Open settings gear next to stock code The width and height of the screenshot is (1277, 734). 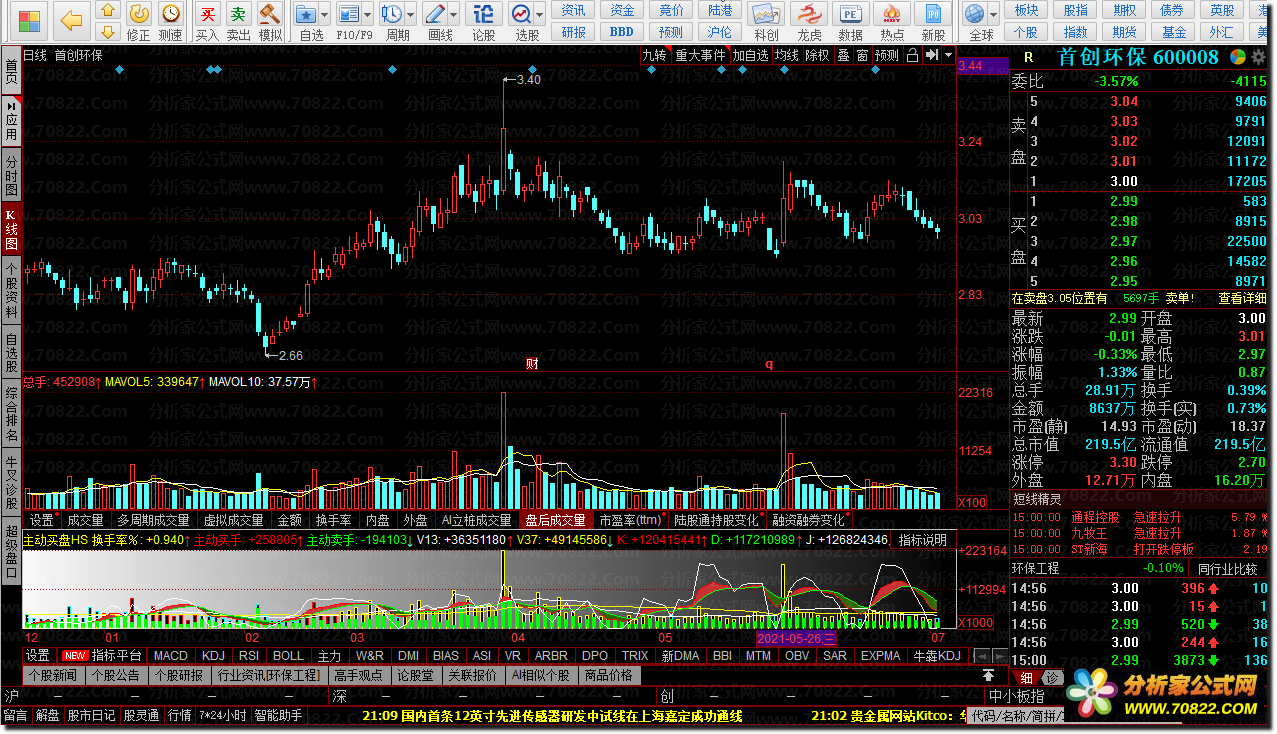[1257, 57]
